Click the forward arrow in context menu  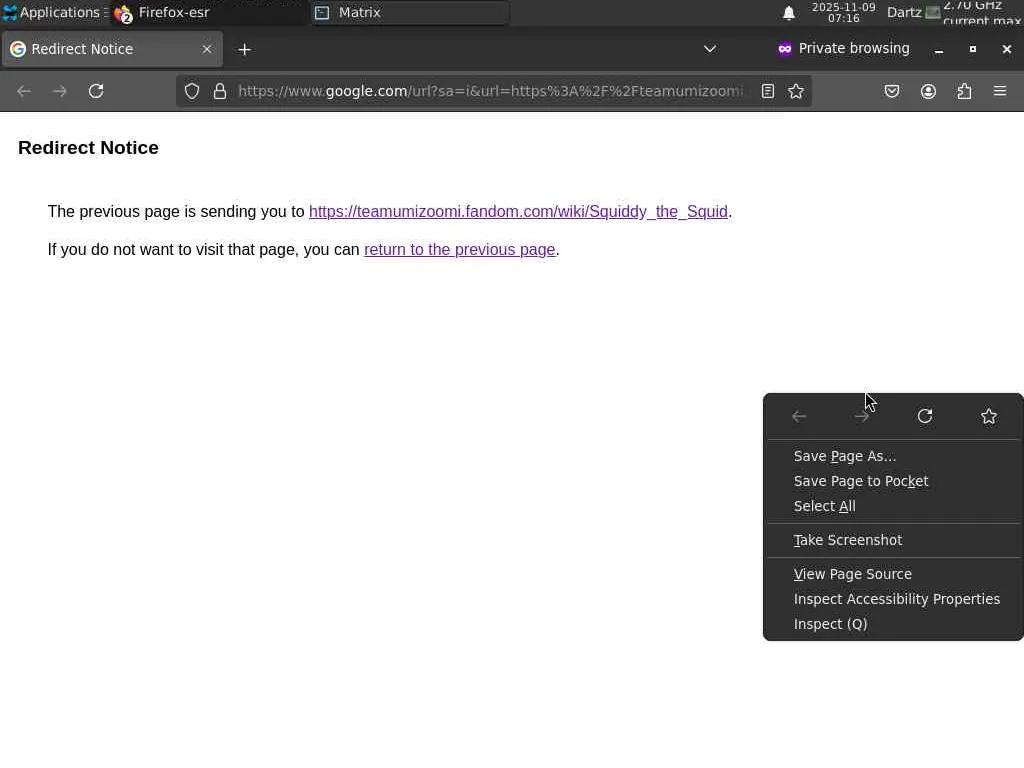862,417
